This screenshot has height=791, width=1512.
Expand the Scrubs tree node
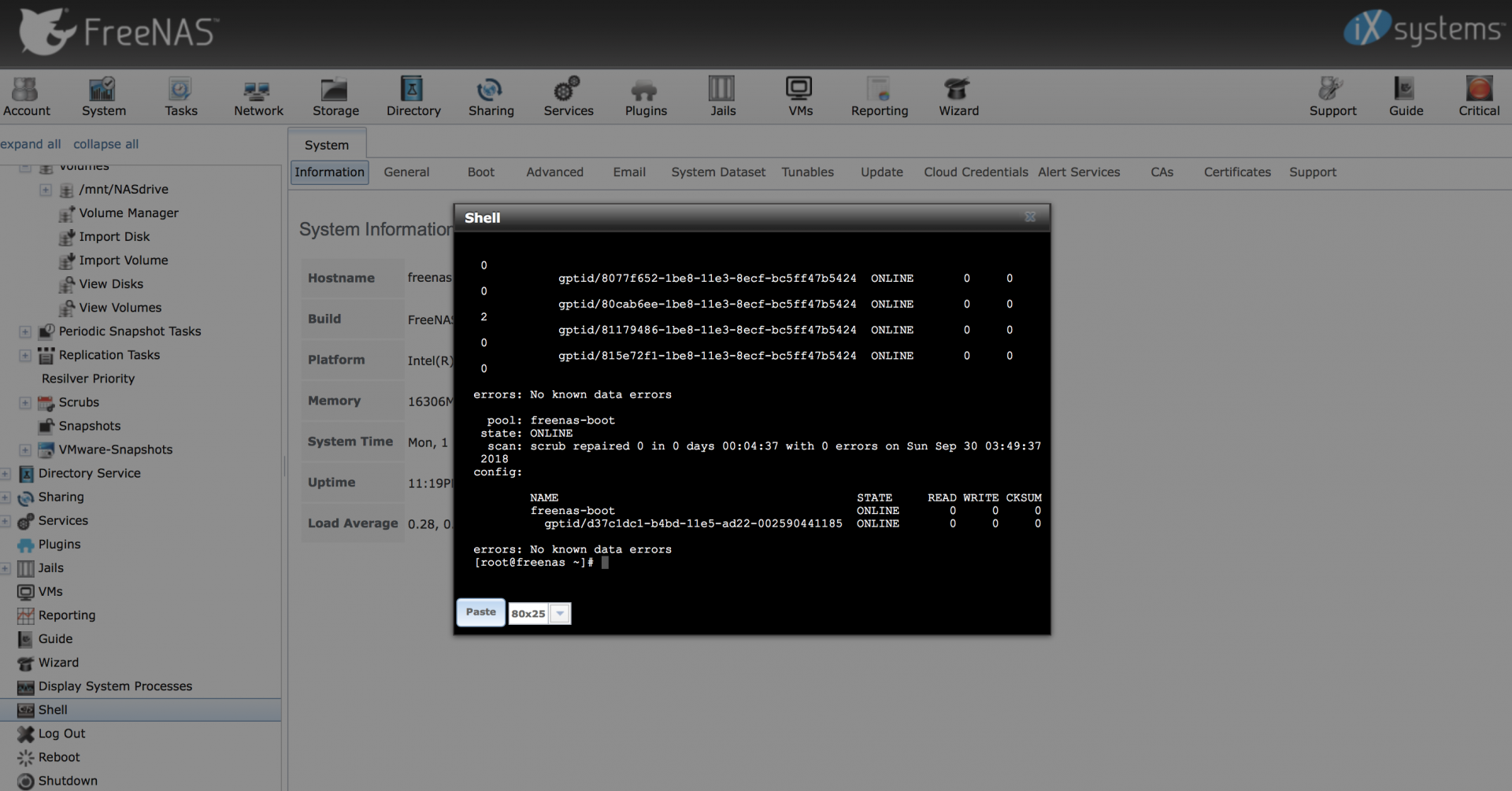tap(25, 402)
